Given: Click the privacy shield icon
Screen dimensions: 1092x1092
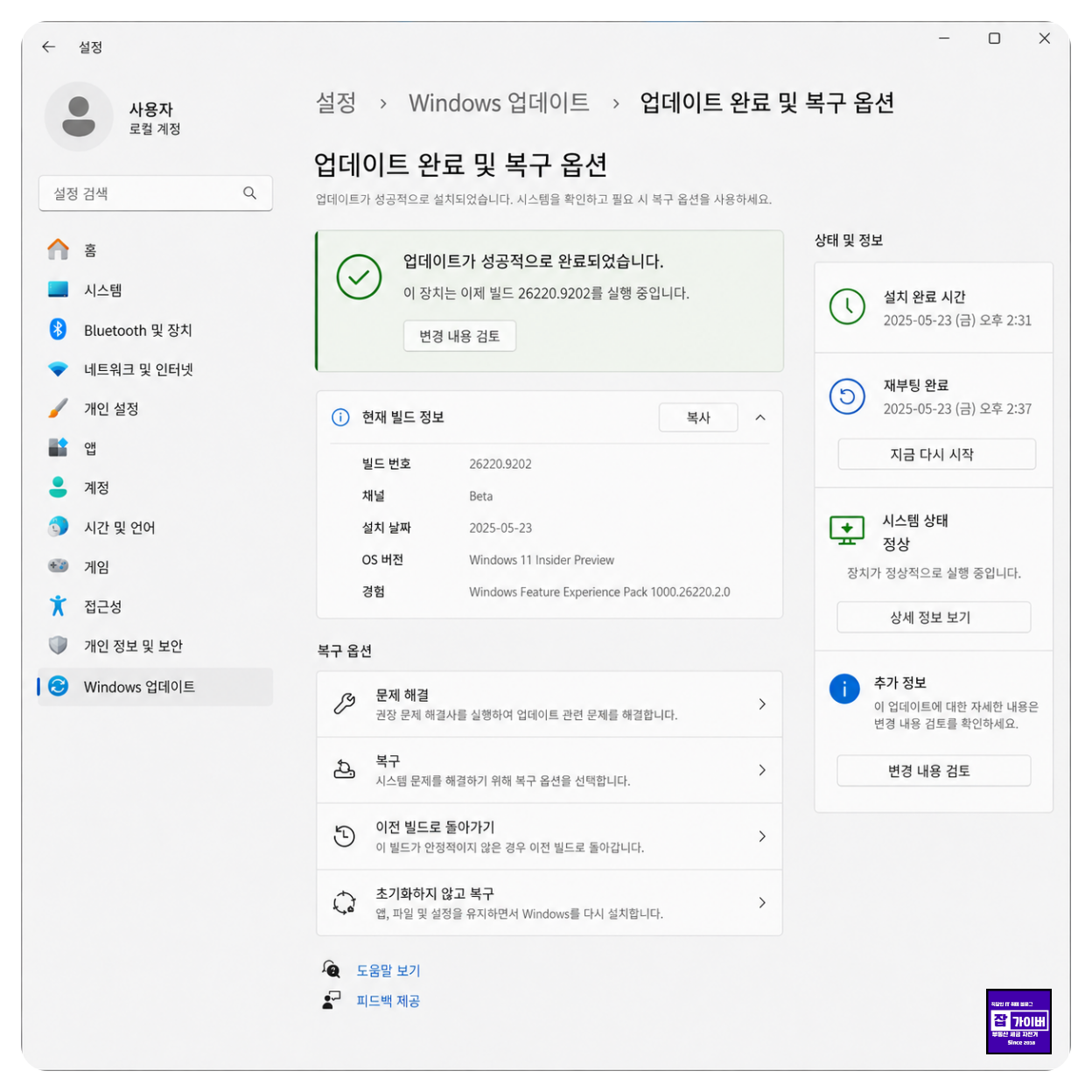Looking at the screenshot, I should pos(58,646).
